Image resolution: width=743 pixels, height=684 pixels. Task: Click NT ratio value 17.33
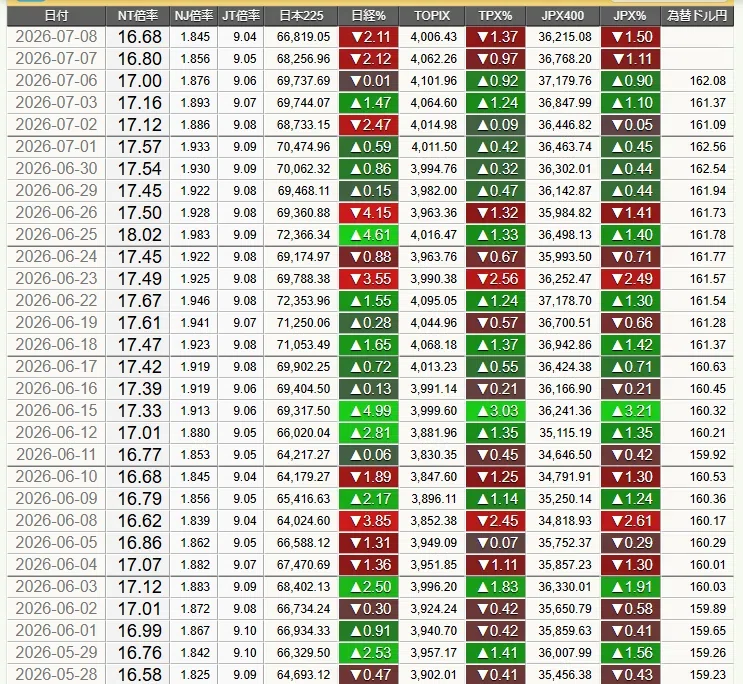click(139, 410)
